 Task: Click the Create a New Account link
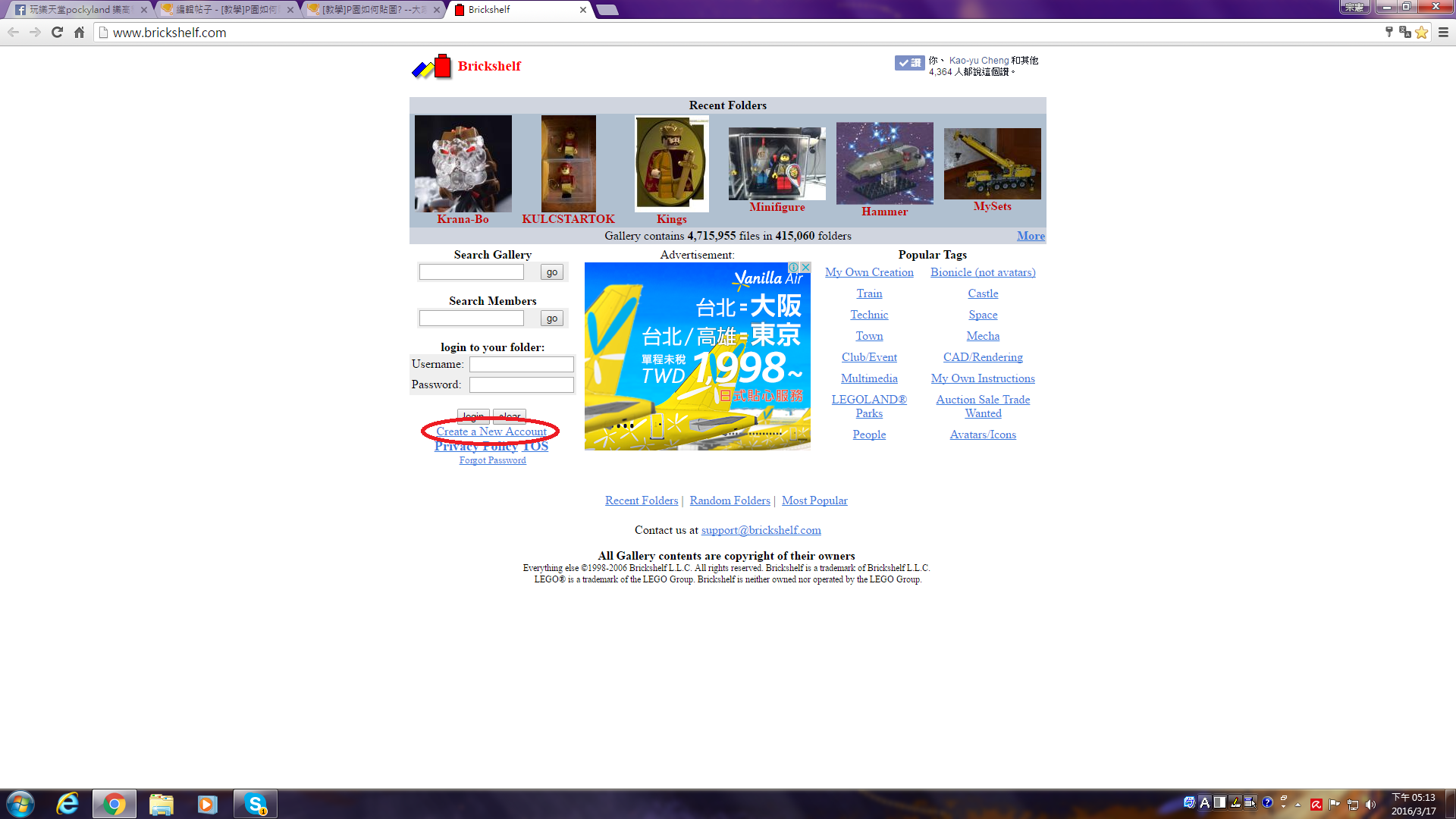(x=491, y=431)
